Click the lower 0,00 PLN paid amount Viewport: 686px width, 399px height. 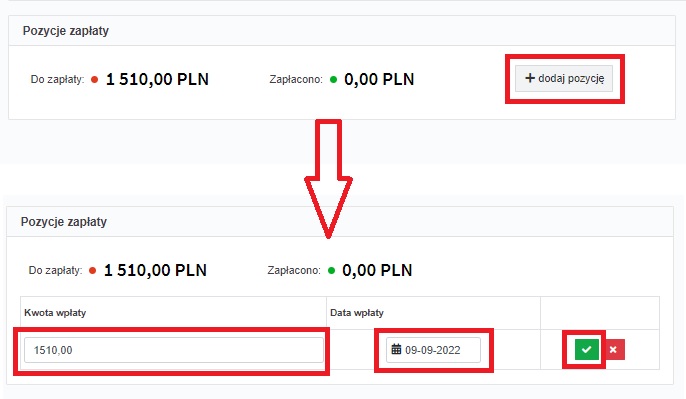(377, 270)
